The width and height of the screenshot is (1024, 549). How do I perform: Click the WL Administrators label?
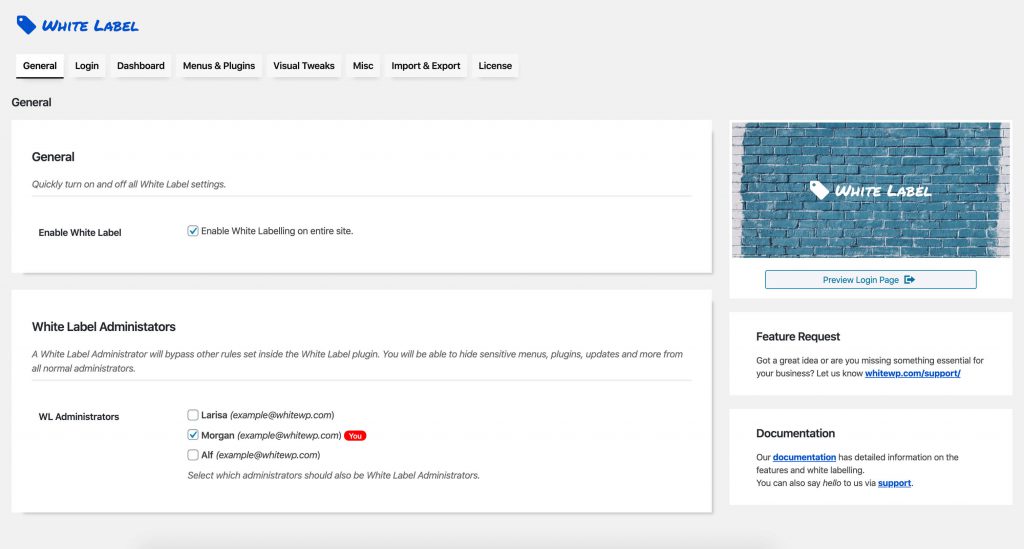[x=78, y=416]
